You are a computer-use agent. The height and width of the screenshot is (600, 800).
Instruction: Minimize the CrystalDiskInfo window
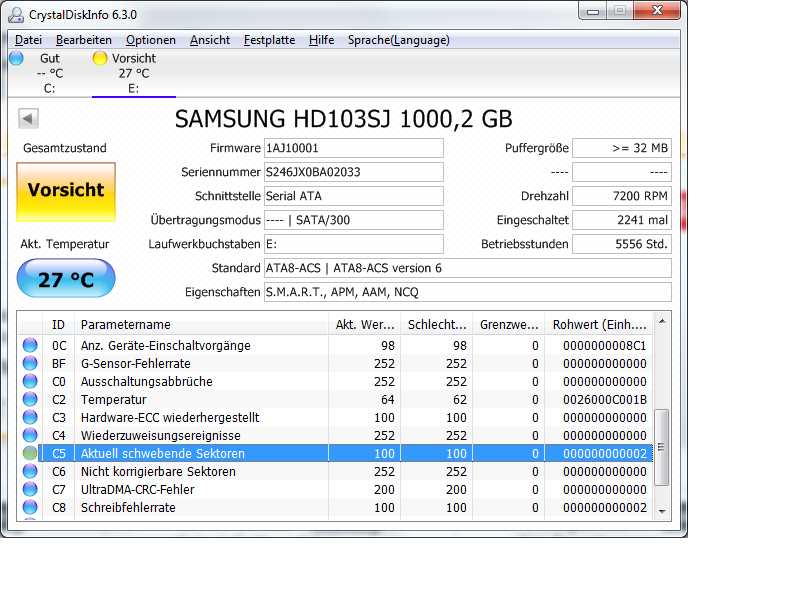593,11
